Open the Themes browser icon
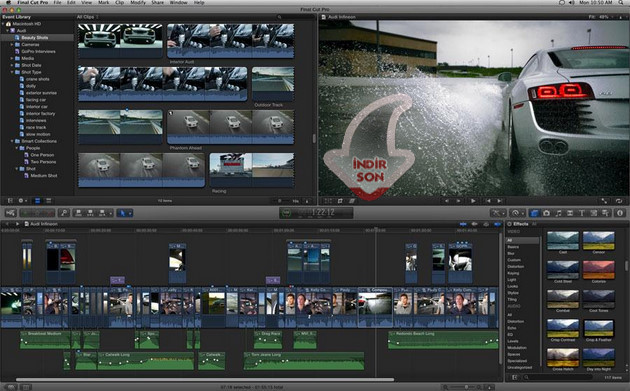630x391 pixels. point(605,213)
